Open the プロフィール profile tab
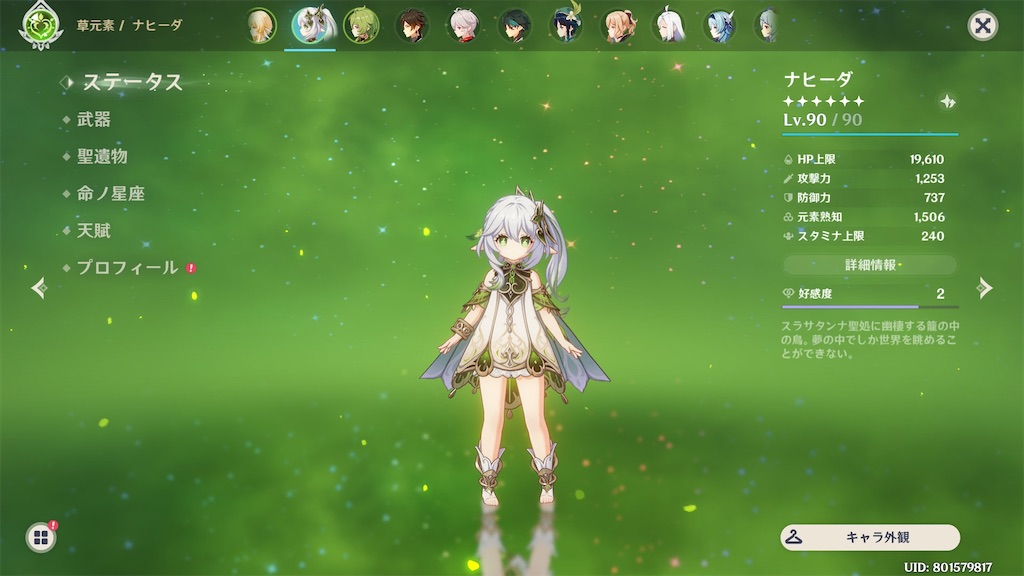The image size is (1024, 576). (x=127, y=268)
